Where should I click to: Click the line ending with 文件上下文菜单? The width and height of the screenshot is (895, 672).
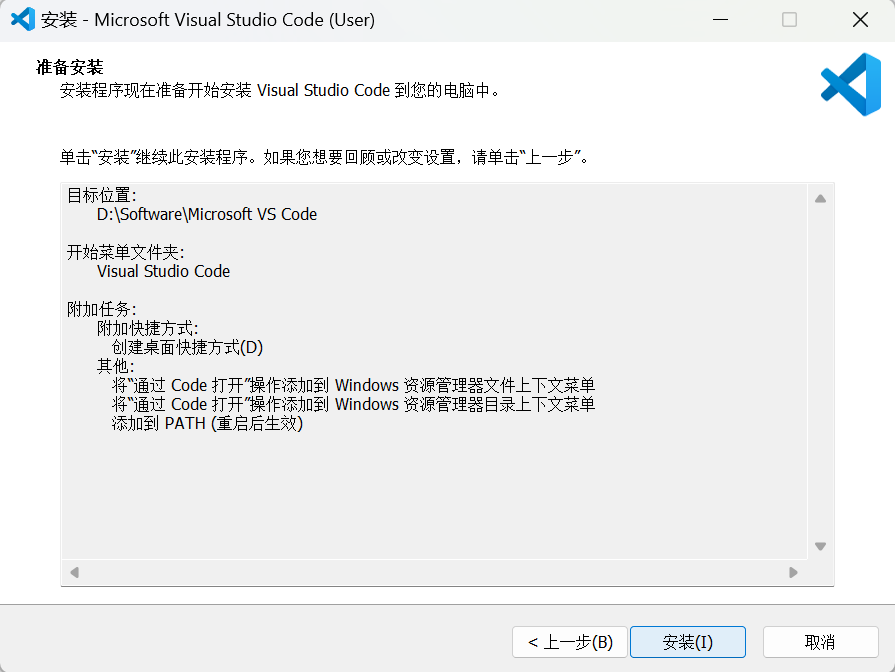[353, 385]
